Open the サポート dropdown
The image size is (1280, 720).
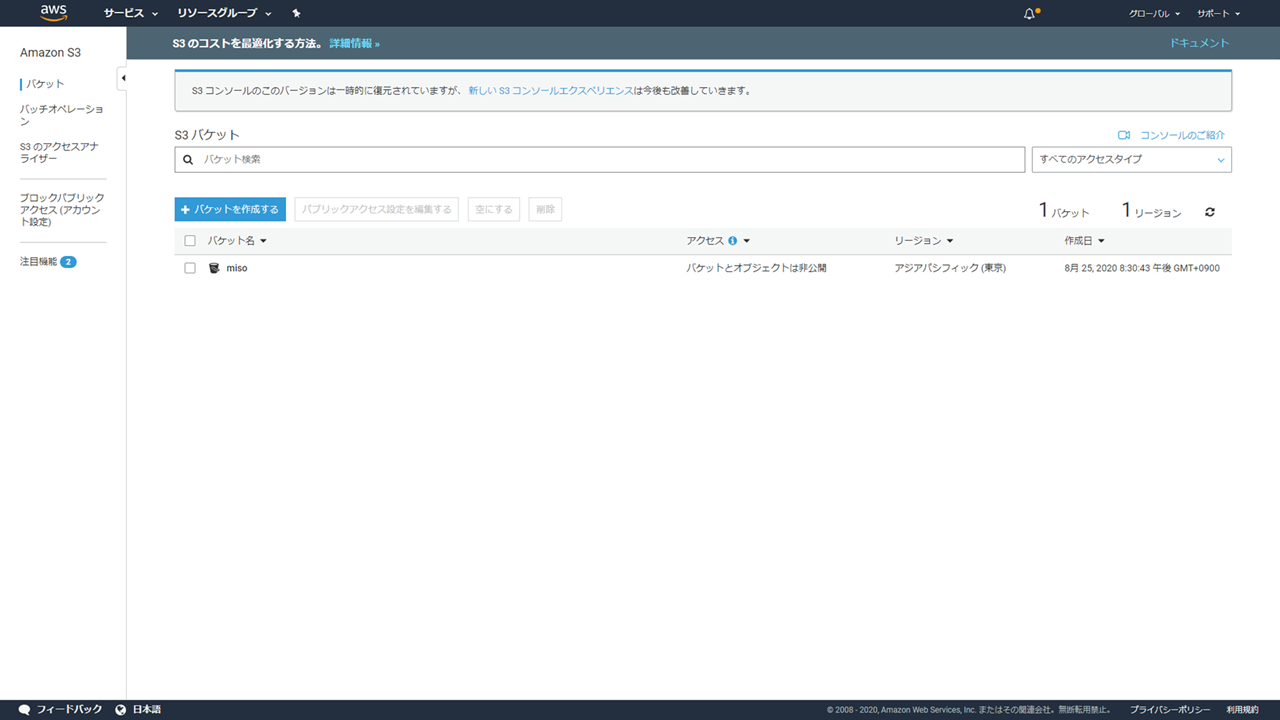(x=1218, y=14)
